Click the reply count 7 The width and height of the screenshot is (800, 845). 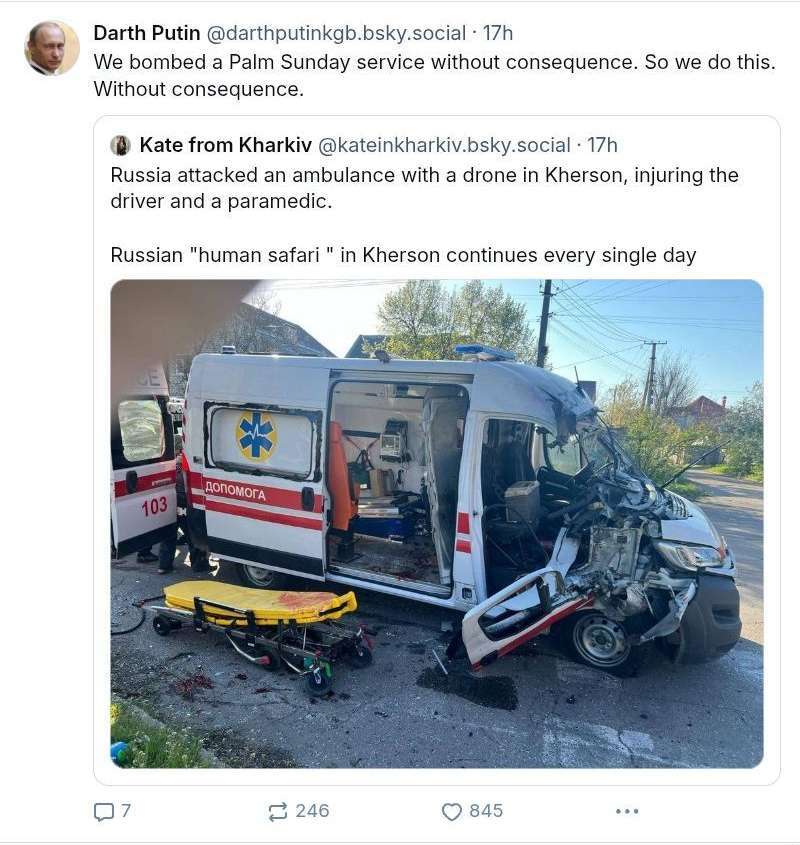pos(126,811)
